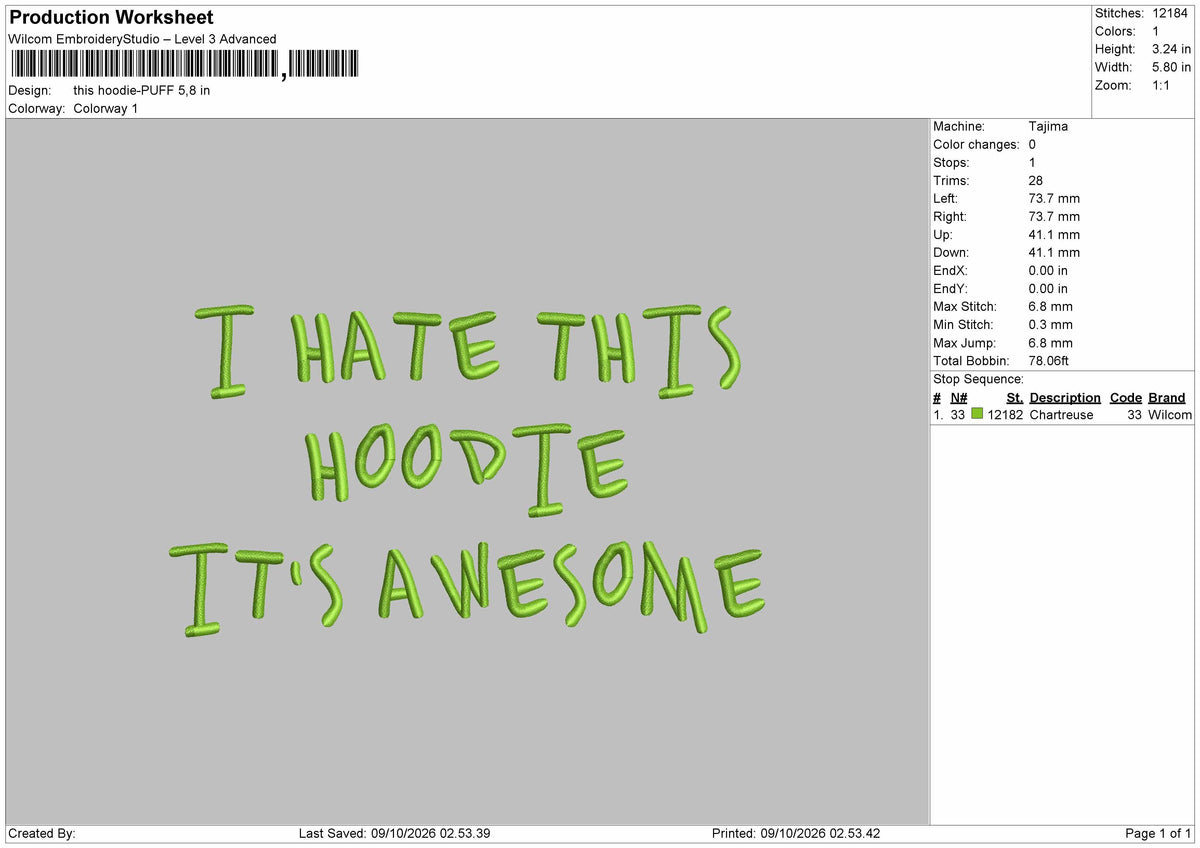The width and height of the screenshot is (1200, 848).
Task: Select the Height value '3.24 in'
Action: tap(1172, 49)
